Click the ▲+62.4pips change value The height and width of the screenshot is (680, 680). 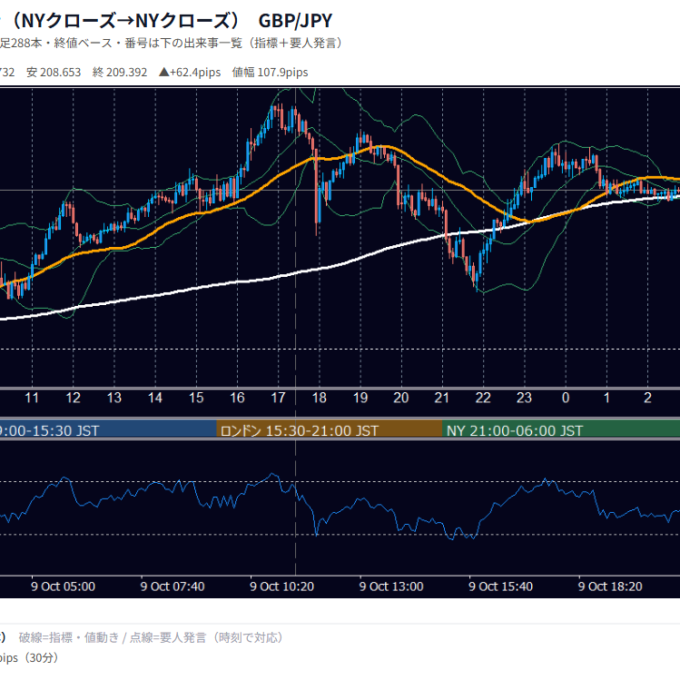190,72
